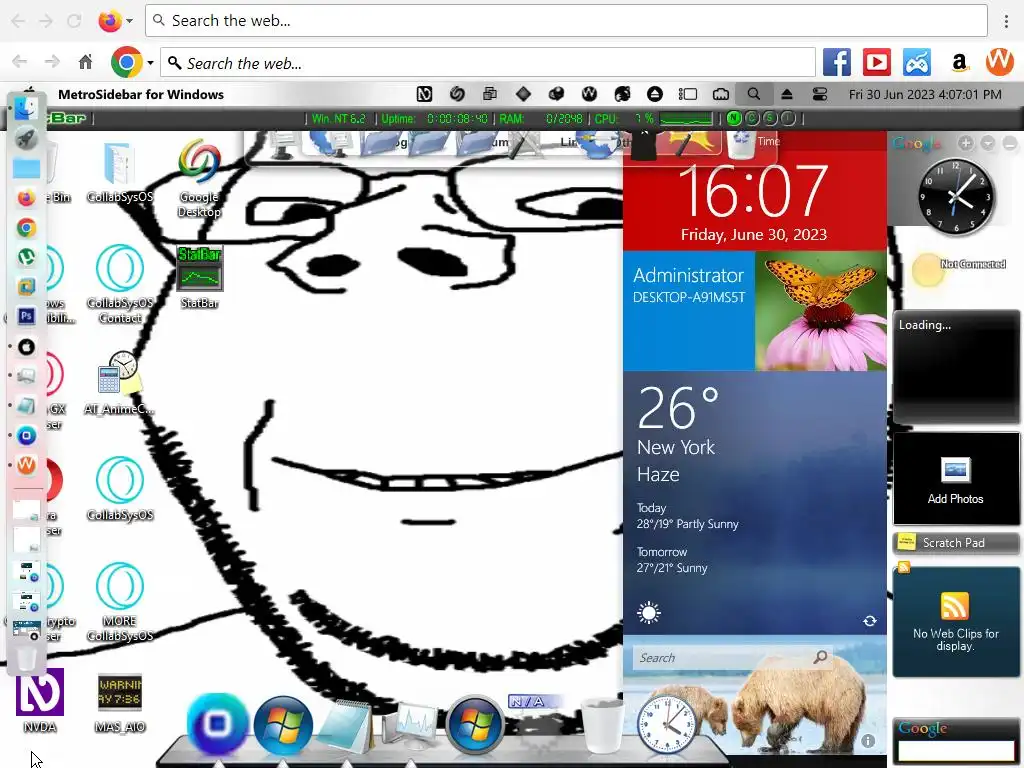Toggle the control center switches icon
Viewport: 1024px width, 768px height.
pyautogui.click(x=820, y=95)
